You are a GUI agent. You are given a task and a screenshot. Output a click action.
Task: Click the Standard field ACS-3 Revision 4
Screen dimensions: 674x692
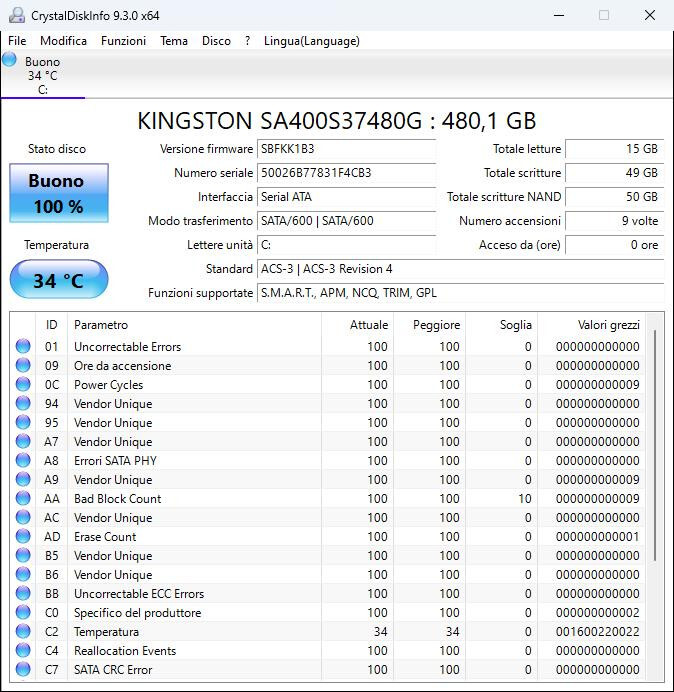460,269
